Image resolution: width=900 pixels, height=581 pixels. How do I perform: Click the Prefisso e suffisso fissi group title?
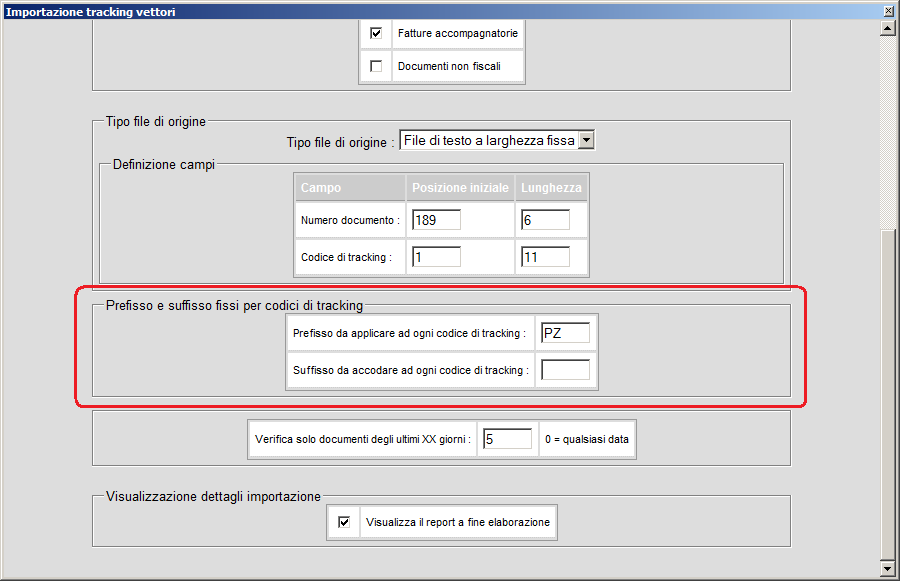[234, 305]
